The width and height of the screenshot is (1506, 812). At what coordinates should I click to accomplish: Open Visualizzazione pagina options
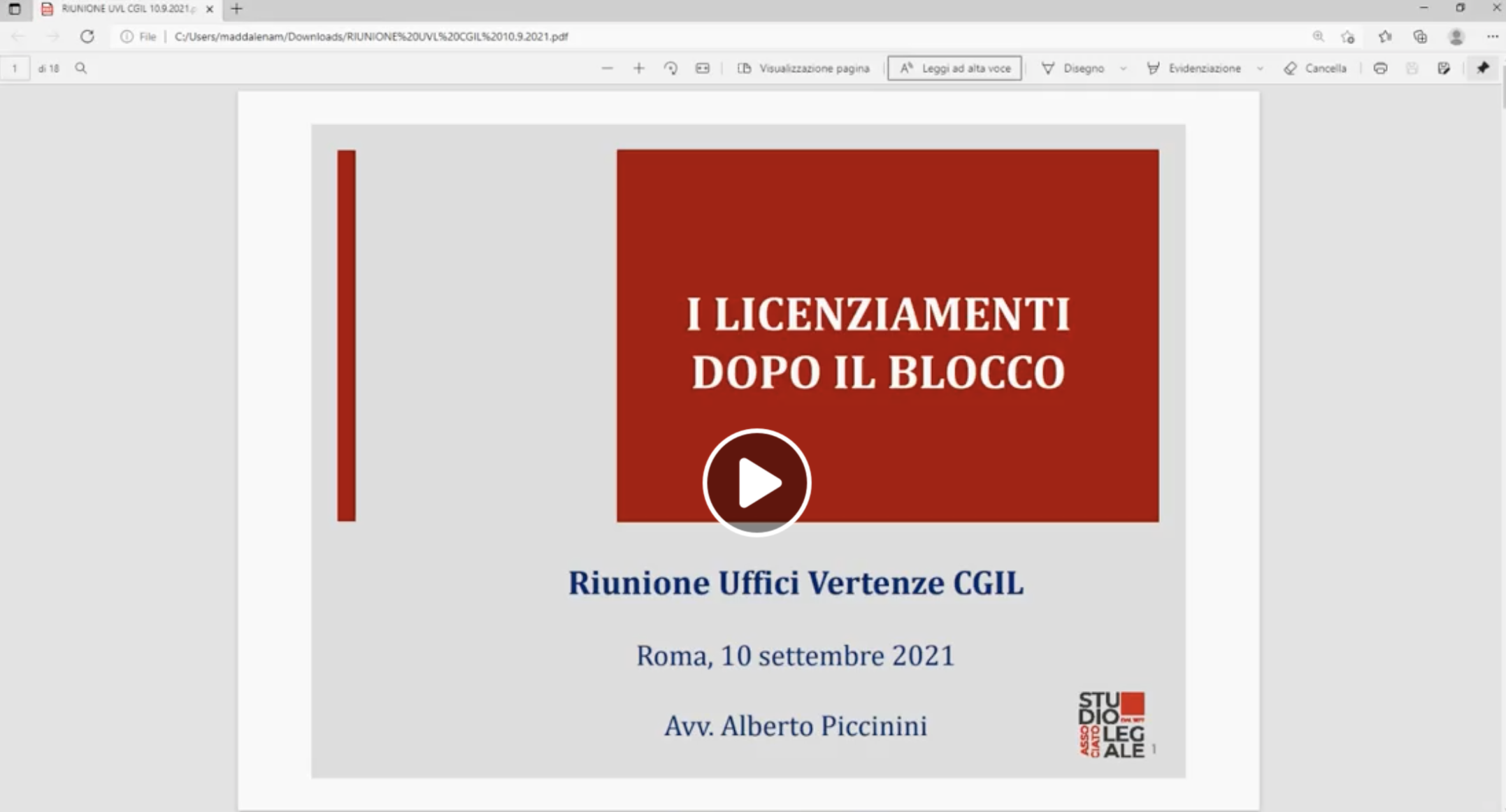[804, 68]
